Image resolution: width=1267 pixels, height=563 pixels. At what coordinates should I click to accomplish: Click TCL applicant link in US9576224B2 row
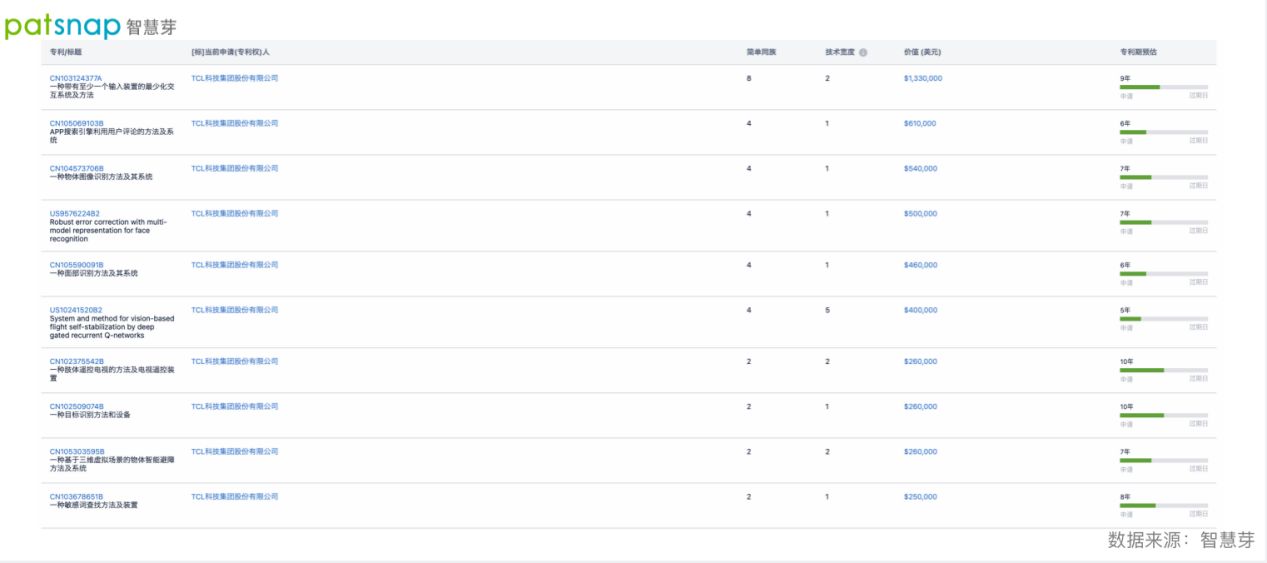pos(235,213)
